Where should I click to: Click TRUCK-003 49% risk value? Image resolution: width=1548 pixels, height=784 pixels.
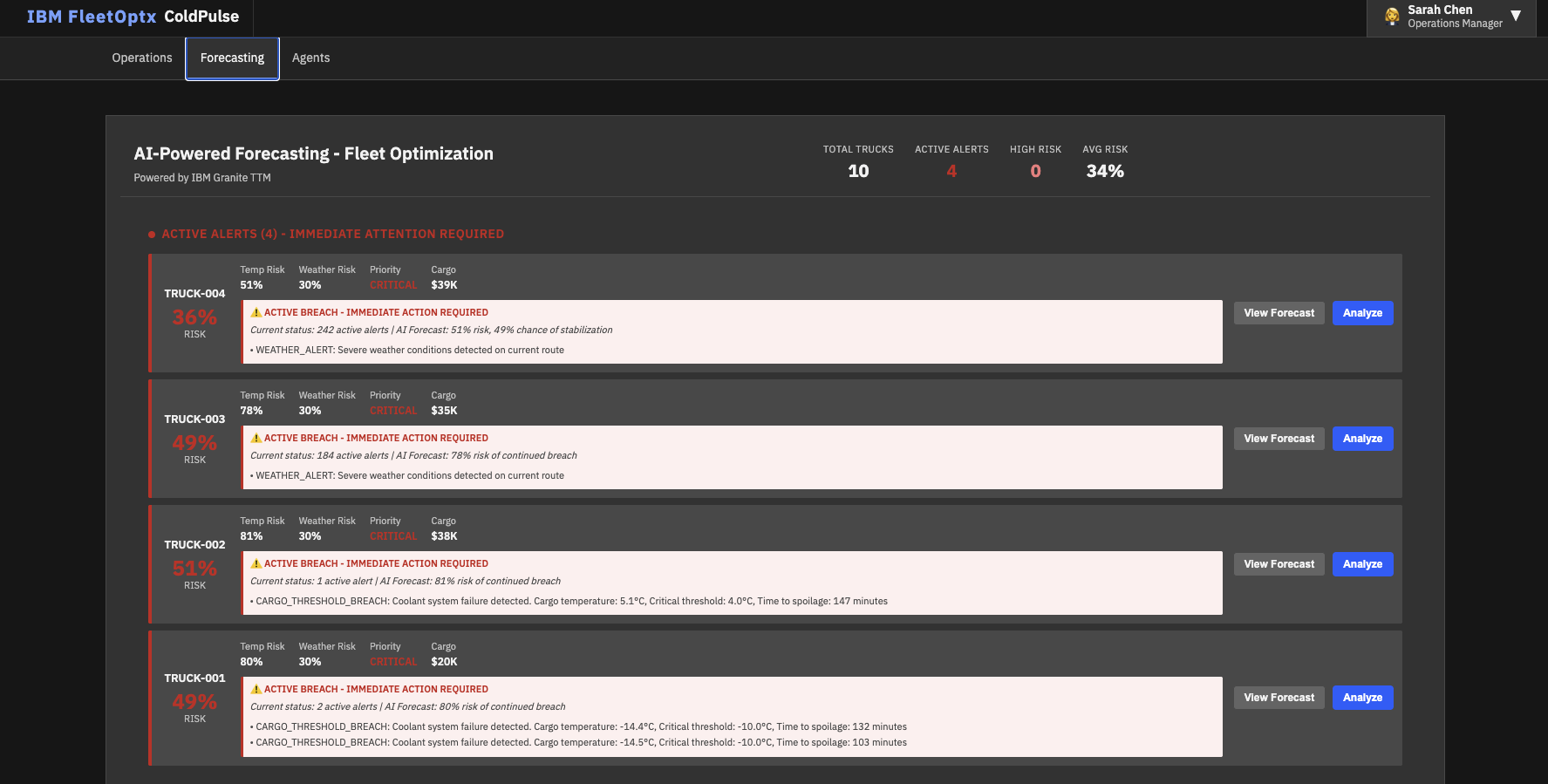(x=194, y=443)
